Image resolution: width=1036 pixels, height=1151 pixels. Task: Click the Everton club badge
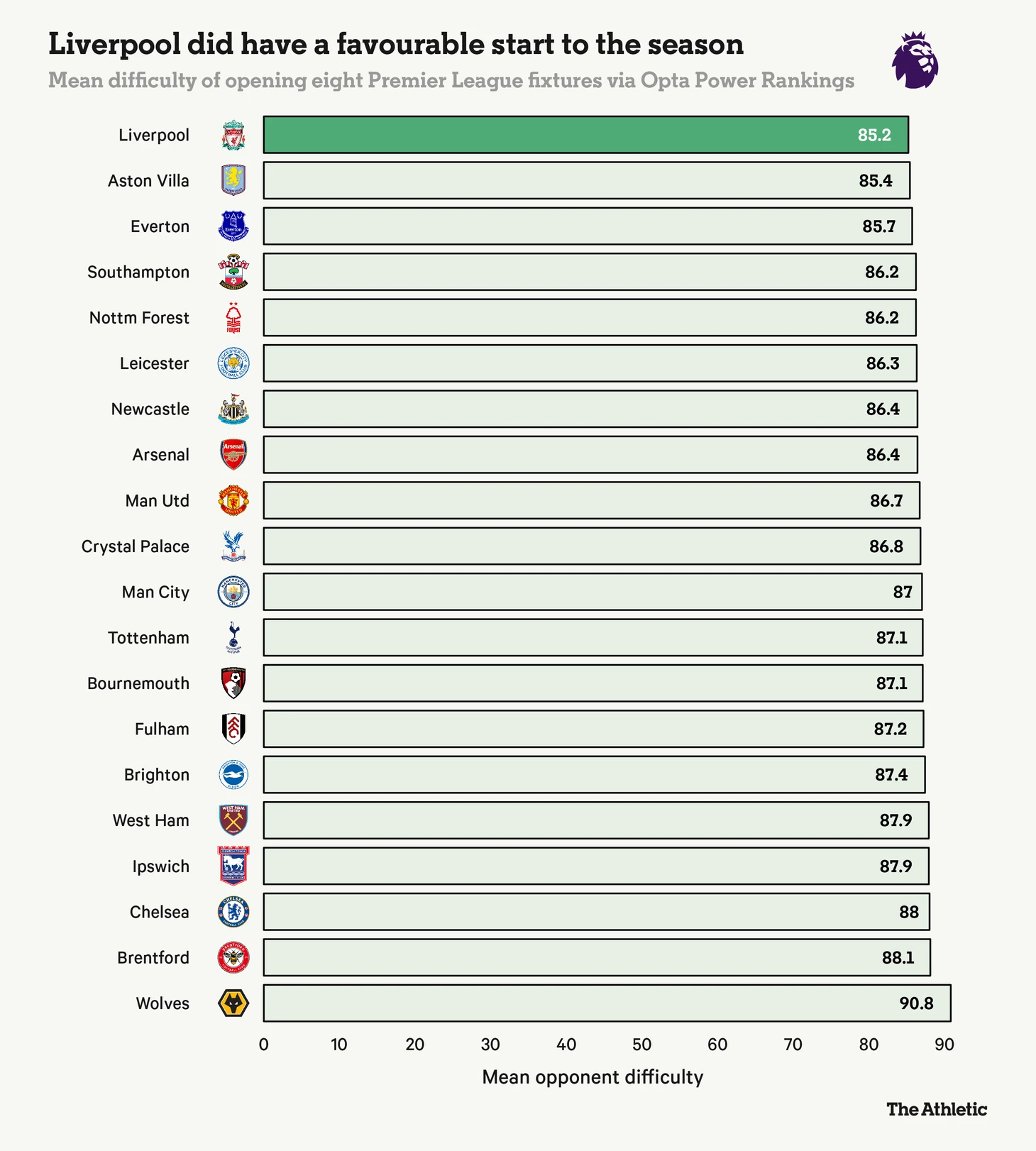coord(233,226)
